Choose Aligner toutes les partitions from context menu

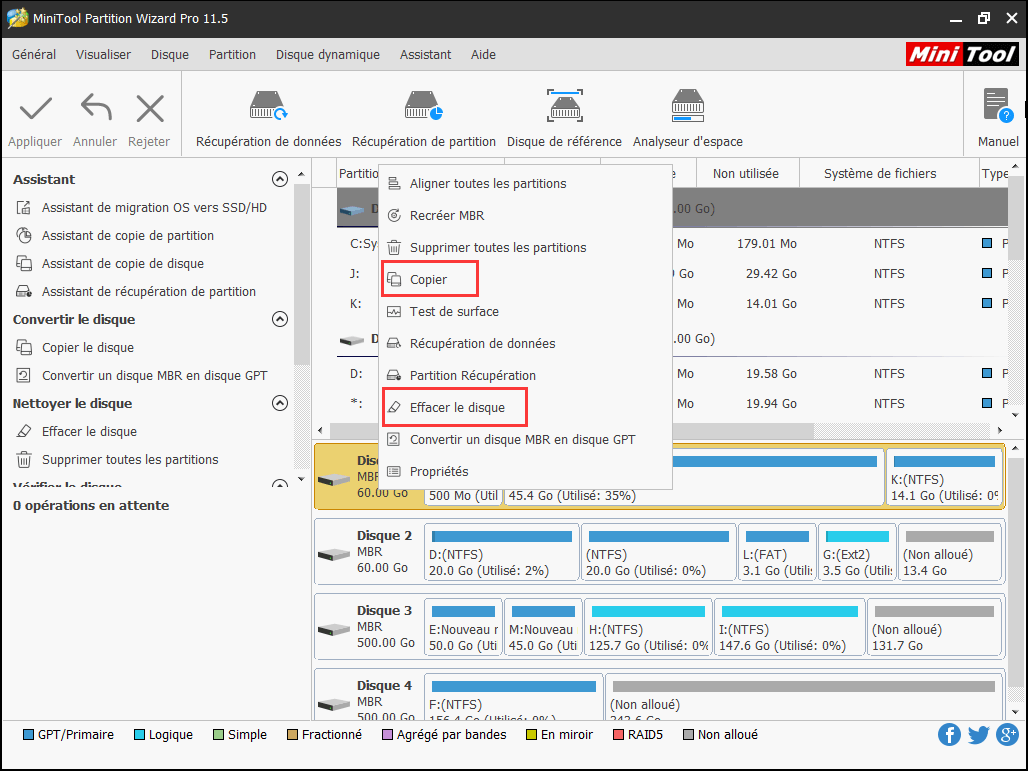point(526,184)
